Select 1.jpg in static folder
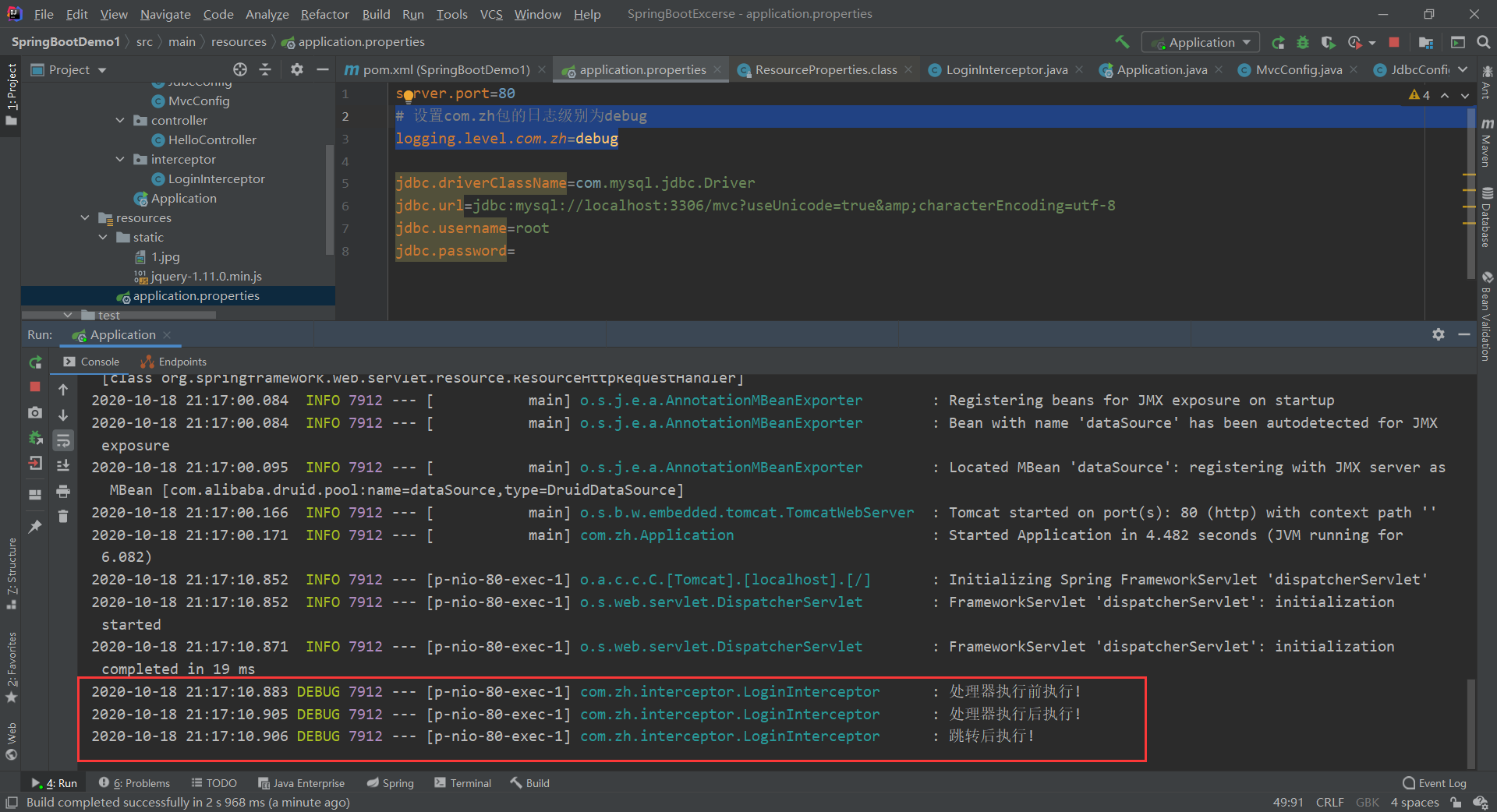The image size is (1497, 812). pos(165,256)
